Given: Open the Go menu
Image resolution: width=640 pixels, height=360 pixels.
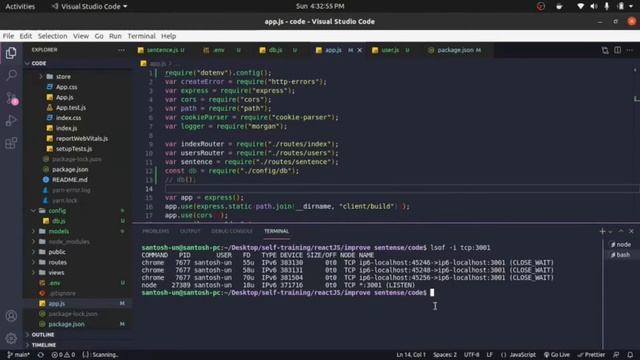Looking at the screenshot, I should tap(99, 36).
